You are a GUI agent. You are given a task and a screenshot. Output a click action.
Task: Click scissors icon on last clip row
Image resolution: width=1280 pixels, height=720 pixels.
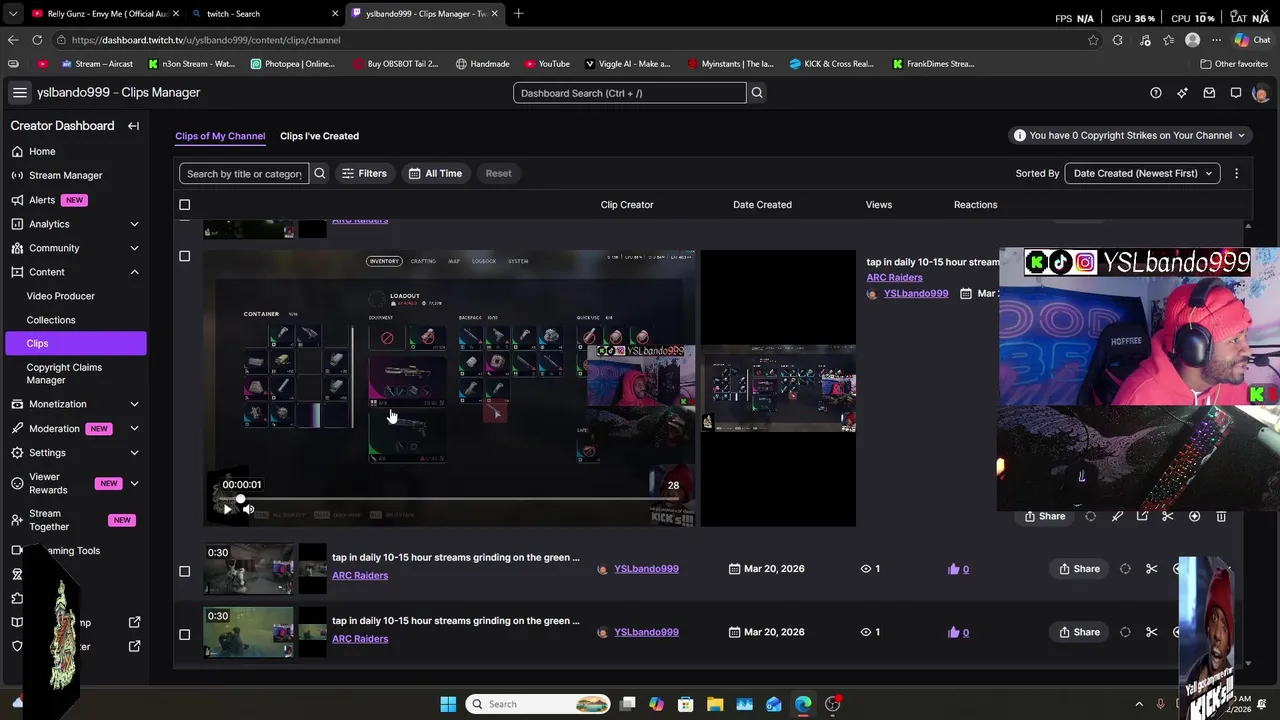click(1152, 632)
